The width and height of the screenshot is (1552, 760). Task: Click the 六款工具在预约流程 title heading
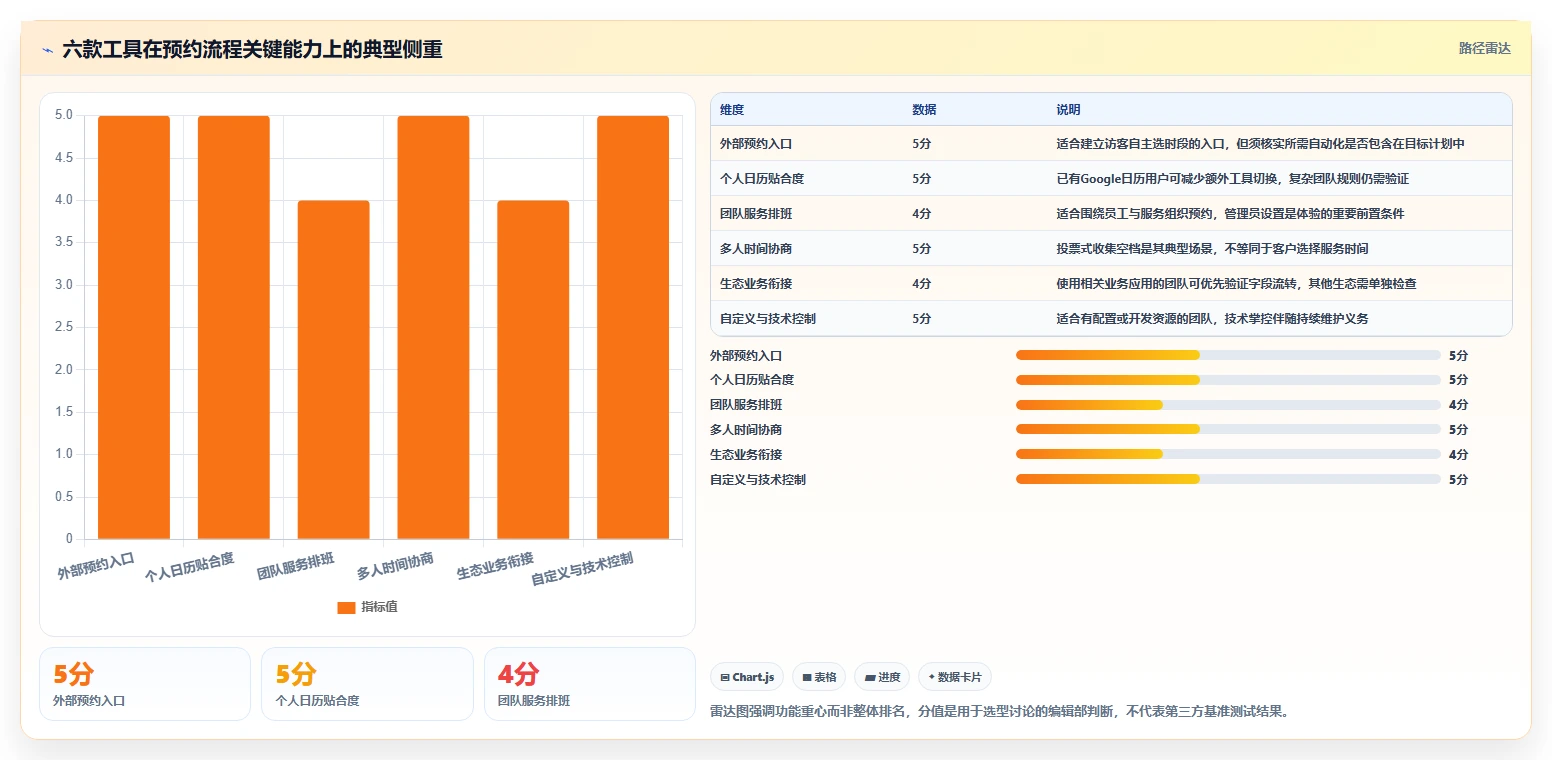252,49
